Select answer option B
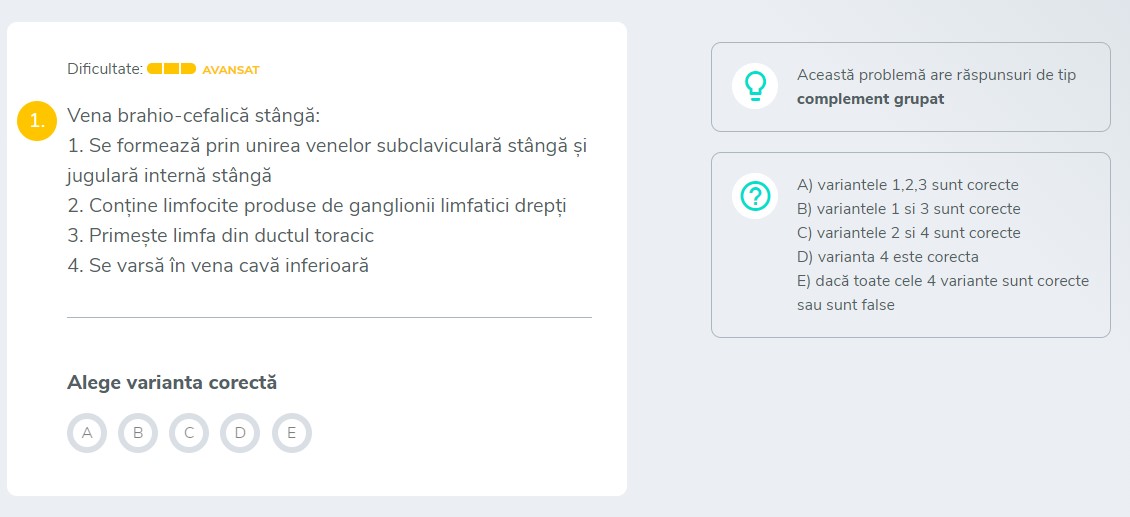This screenshot has width=1130, height=517. pos(138,433)
